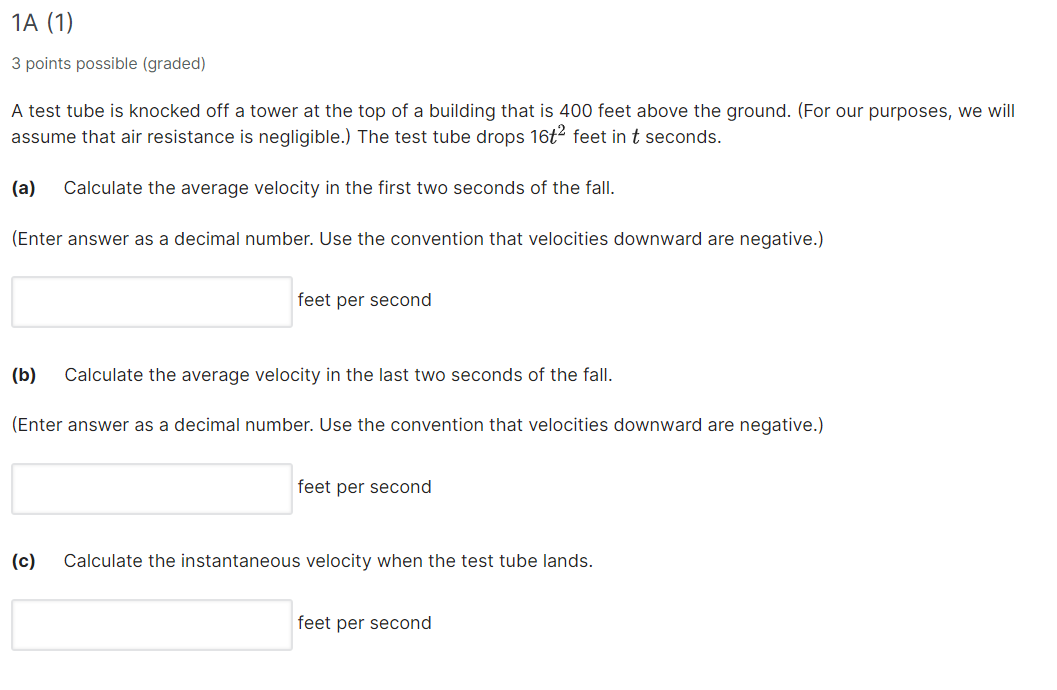
Task: Click 'feet per second' next to part (c) box
Action: coord(364,623)
